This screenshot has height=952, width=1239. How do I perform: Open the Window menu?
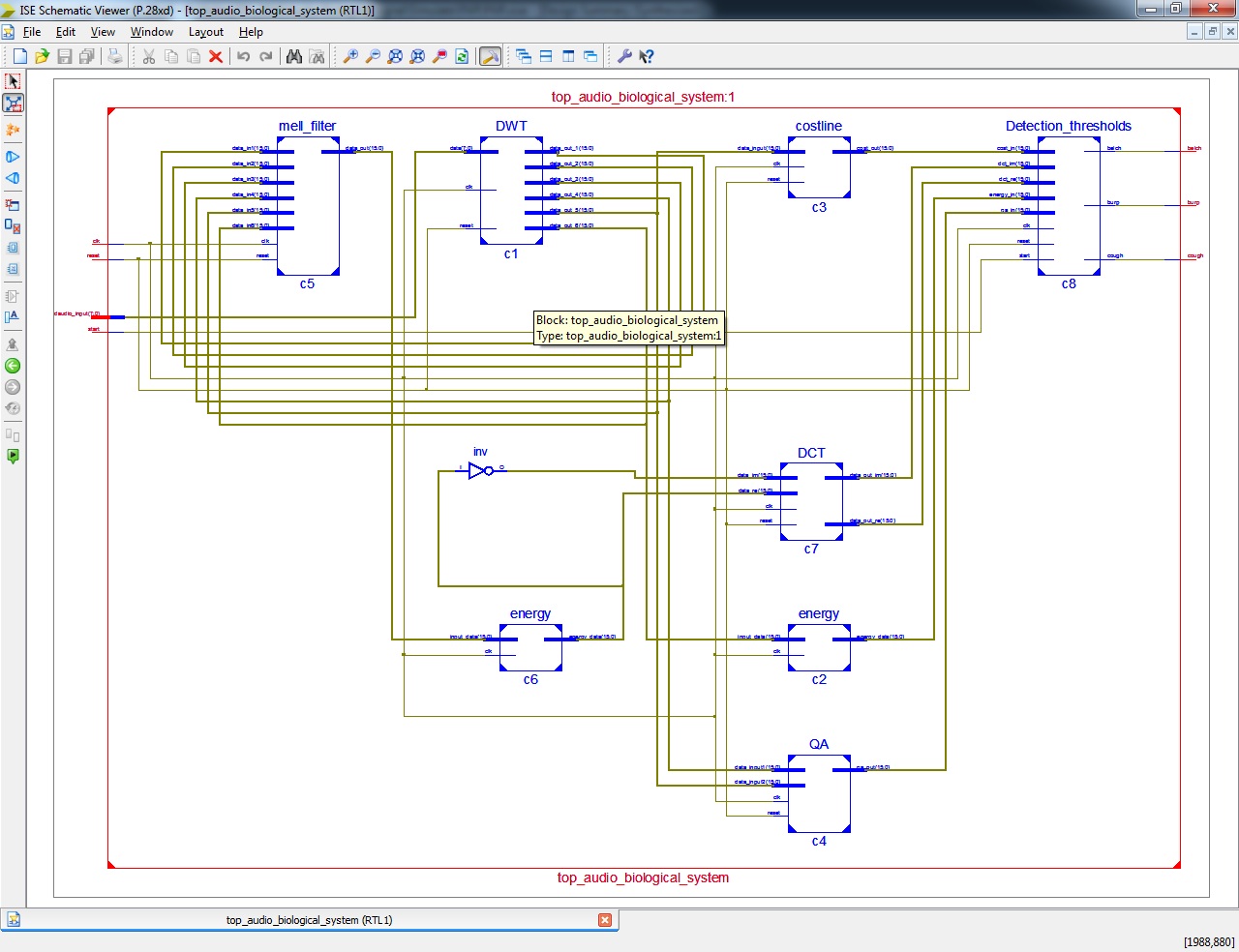(152, 32)
